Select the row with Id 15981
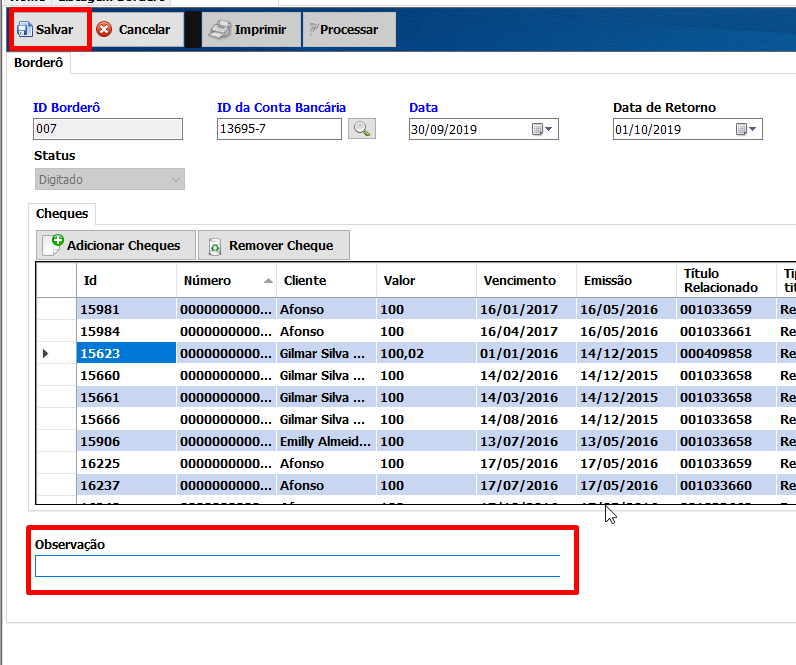796x665 pixels. [x=100, y=310]
